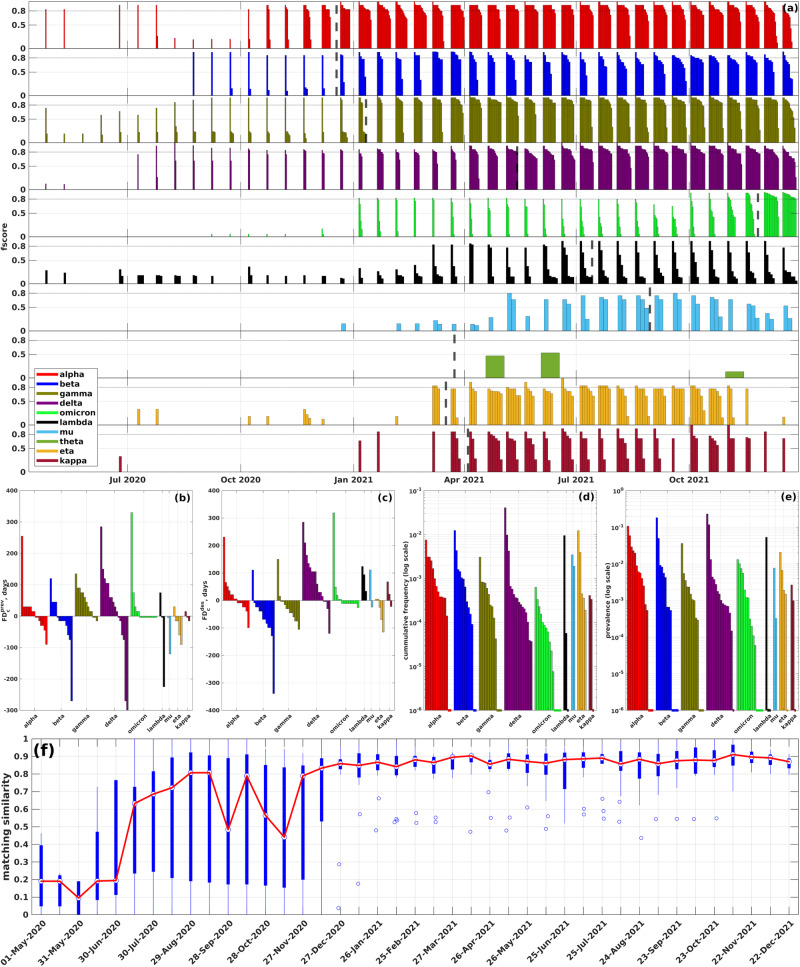Viewport: 800px width, 967px height.
Task: Click the '26-Apr-2021' date label
Action: pos(474,942)
